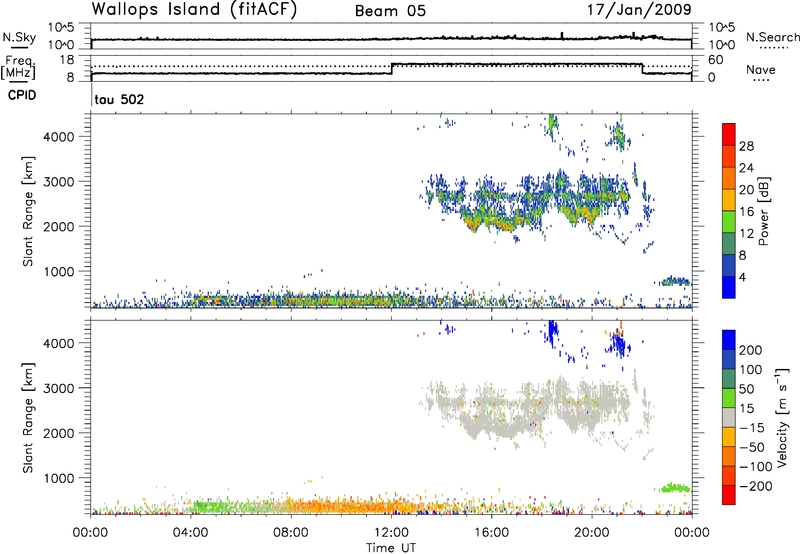This screenshot has height=554, width=800.
Task: Click the '04:00' time axis label
Action: coord(191,533)
